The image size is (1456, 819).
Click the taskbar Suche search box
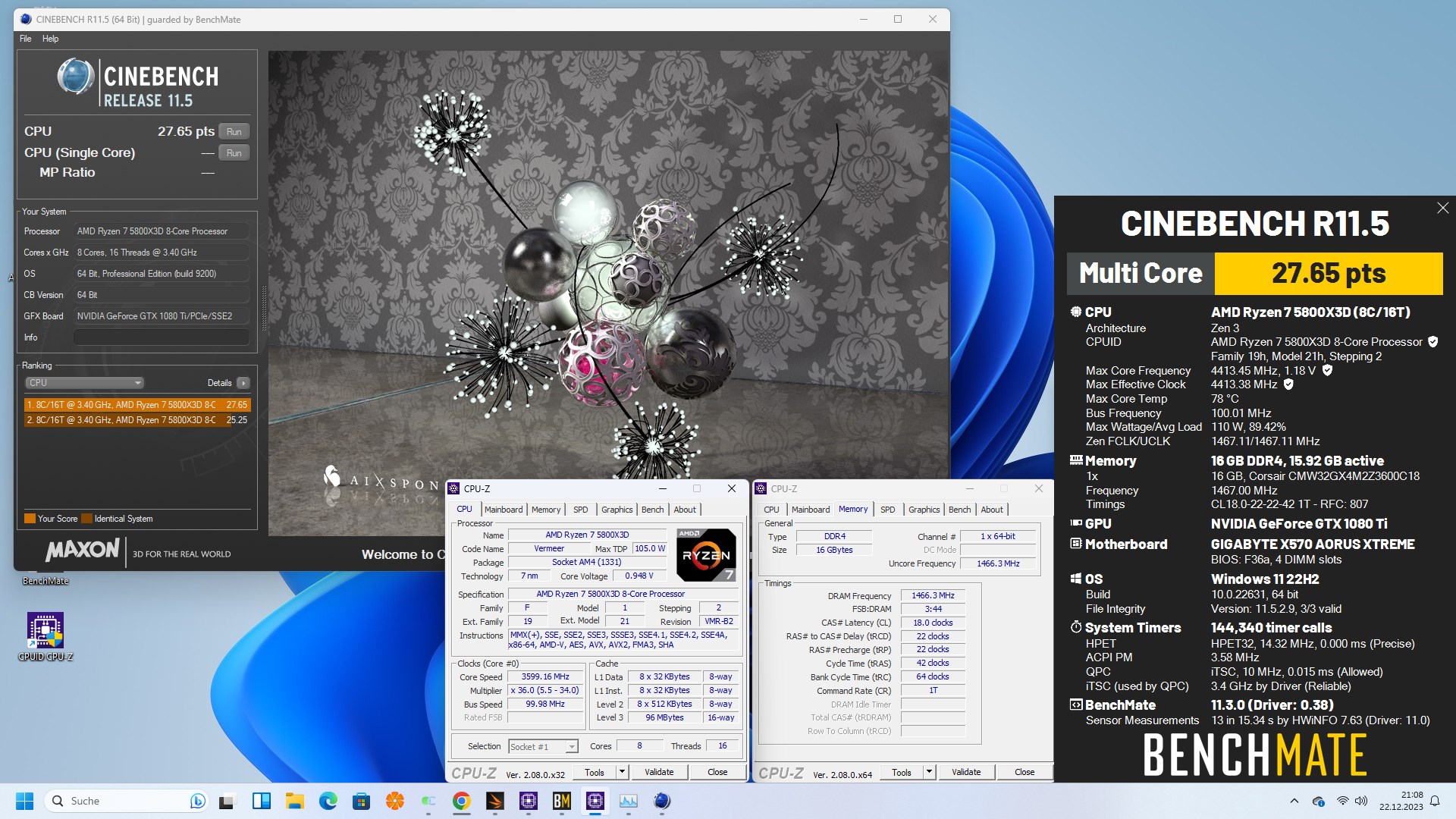point(126,801)
